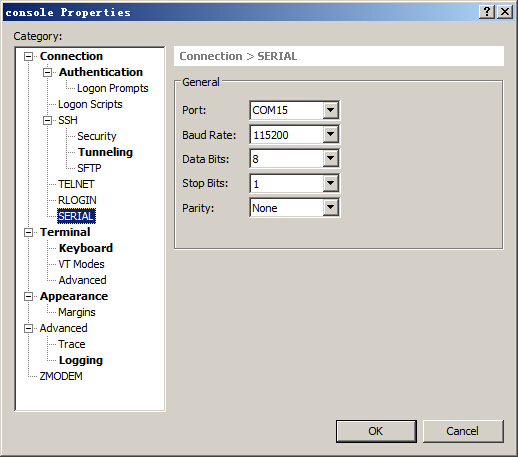Open the Baud Rate dropdown arrow
518x457 pixels.
[x=330, y=134]
